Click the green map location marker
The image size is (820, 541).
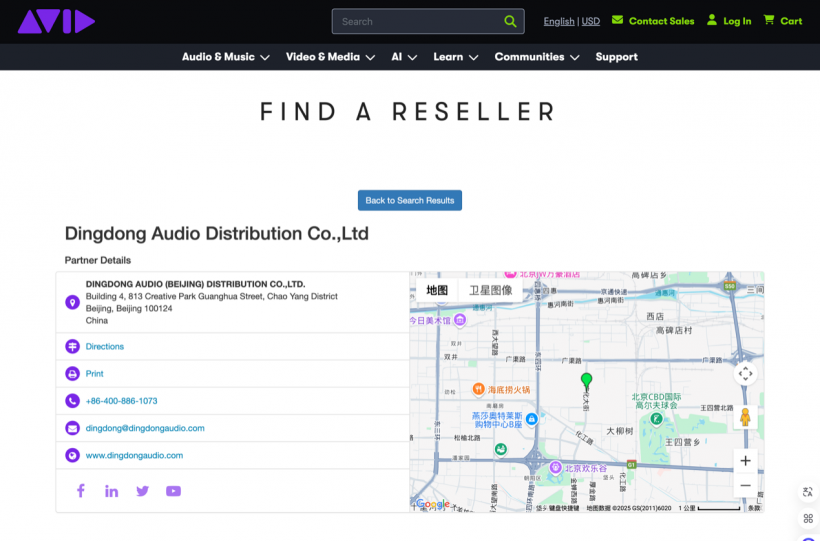586,380
